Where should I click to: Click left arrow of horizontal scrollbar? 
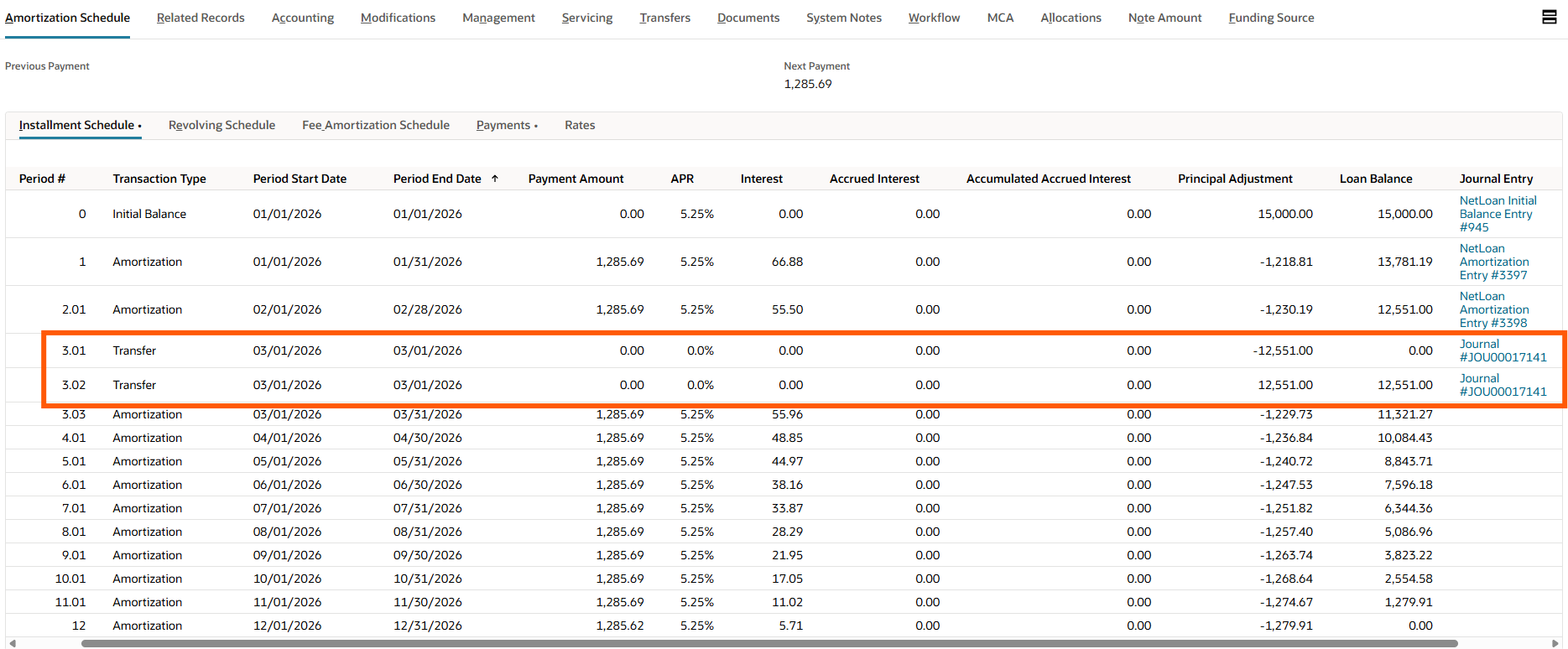[13, 643]
